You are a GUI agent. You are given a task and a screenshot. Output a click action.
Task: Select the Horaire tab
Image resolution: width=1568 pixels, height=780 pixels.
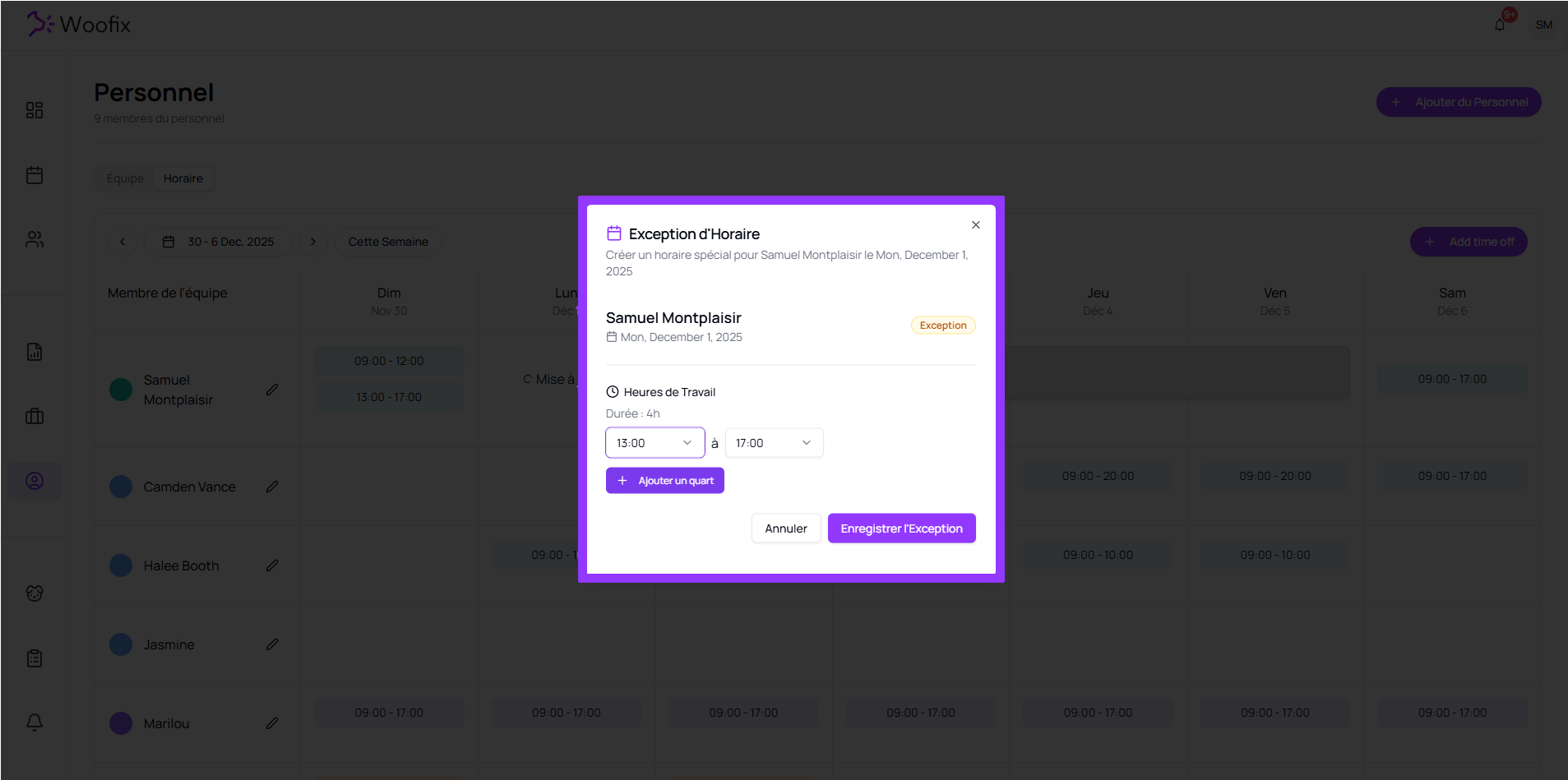(x=183, y=178)
